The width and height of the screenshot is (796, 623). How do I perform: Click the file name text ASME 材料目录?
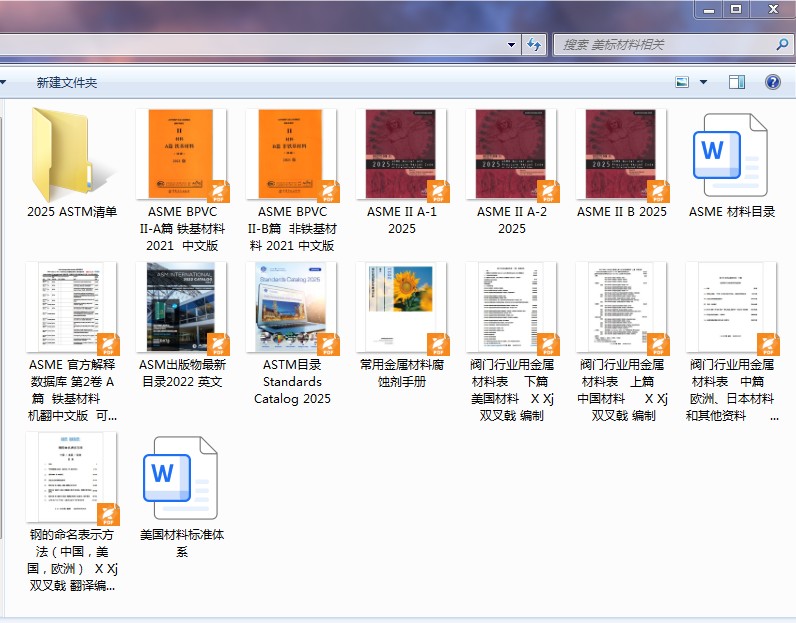click(x=732, y=212)
